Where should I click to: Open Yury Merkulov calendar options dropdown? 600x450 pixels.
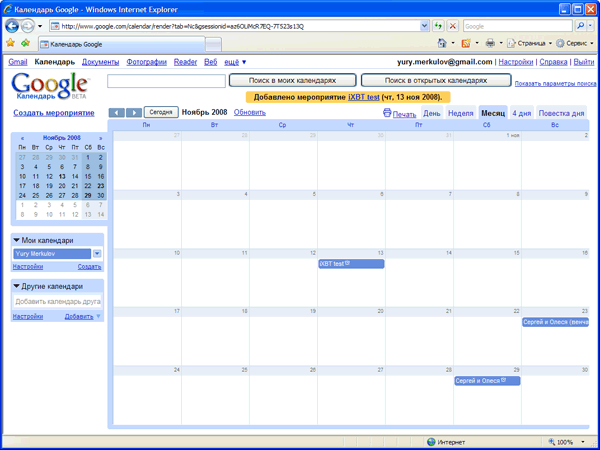click(97, 254)
